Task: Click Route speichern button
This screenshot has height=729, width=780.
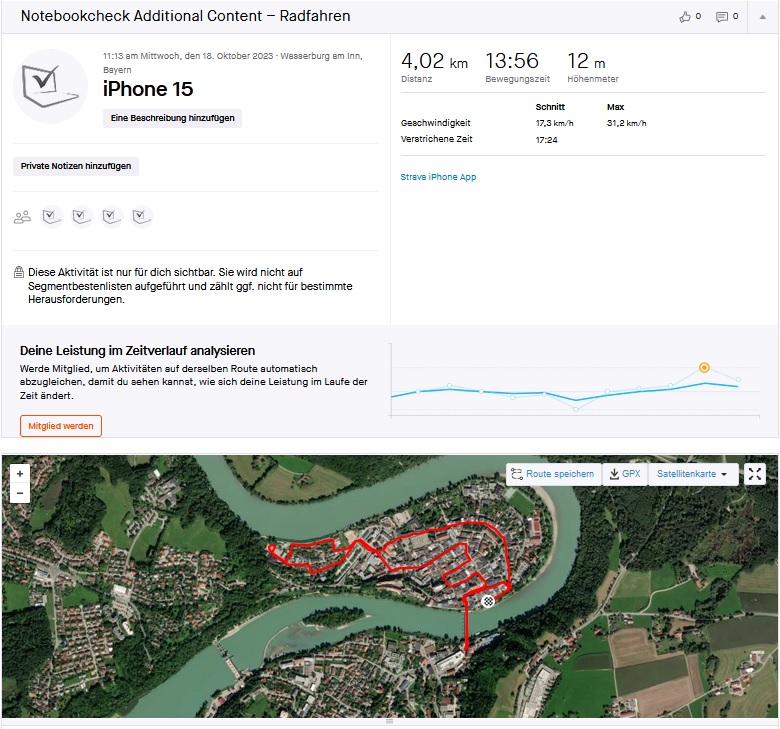Action: point(554,474)
